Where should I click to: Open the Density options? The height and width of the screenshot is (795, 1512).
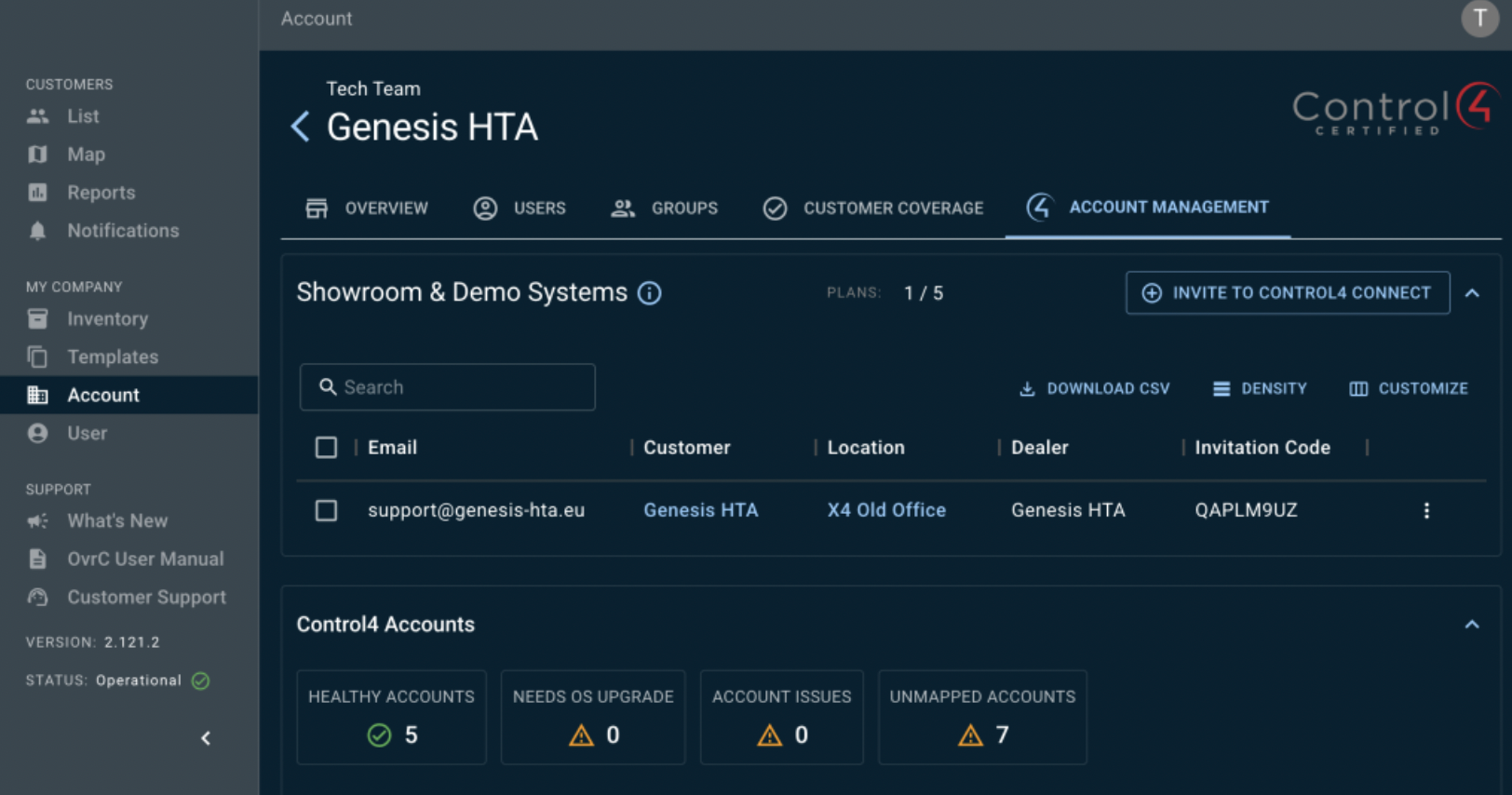coord(1260,388)
